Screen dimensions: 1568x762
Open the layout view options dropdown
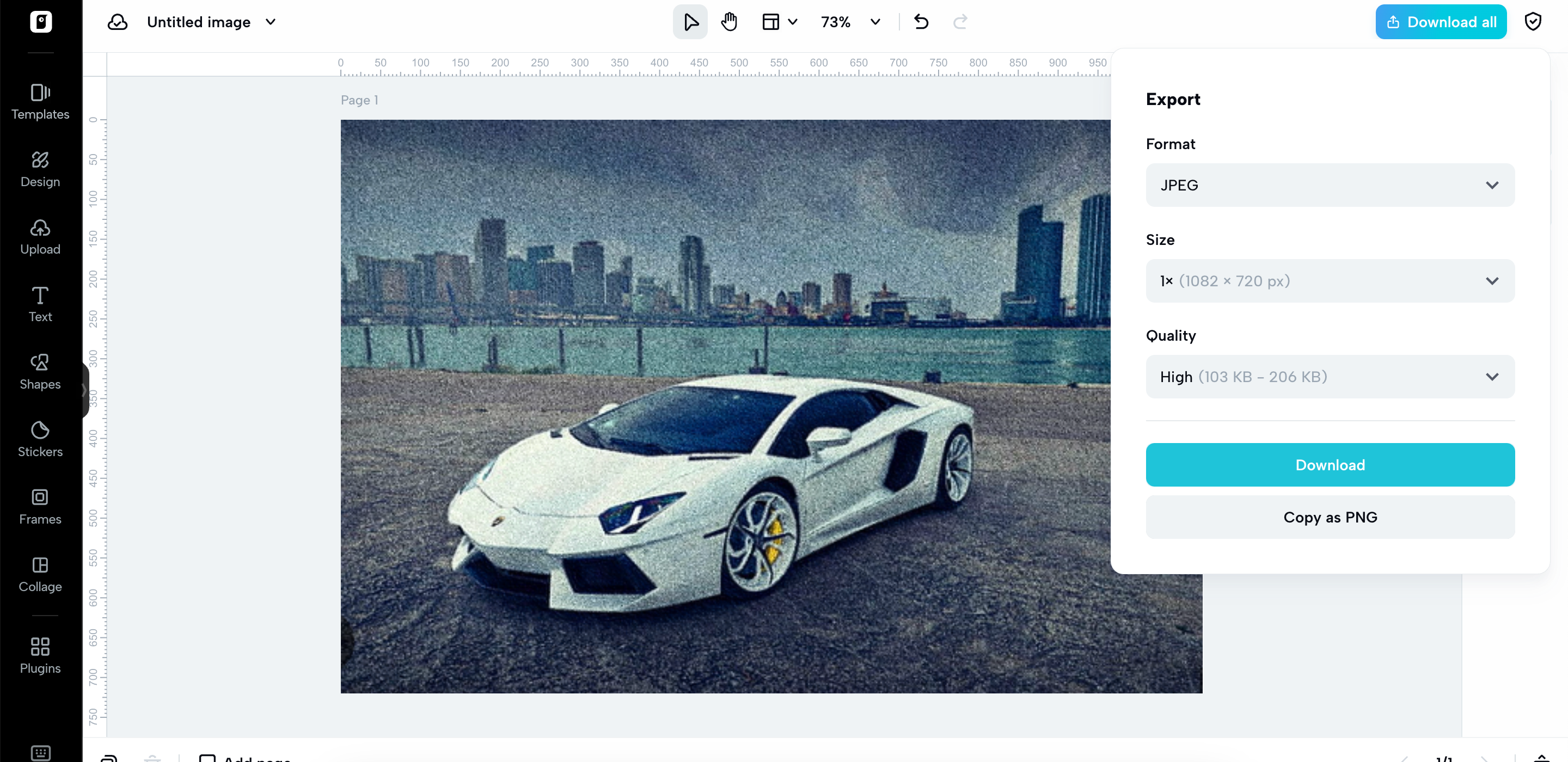779,22
